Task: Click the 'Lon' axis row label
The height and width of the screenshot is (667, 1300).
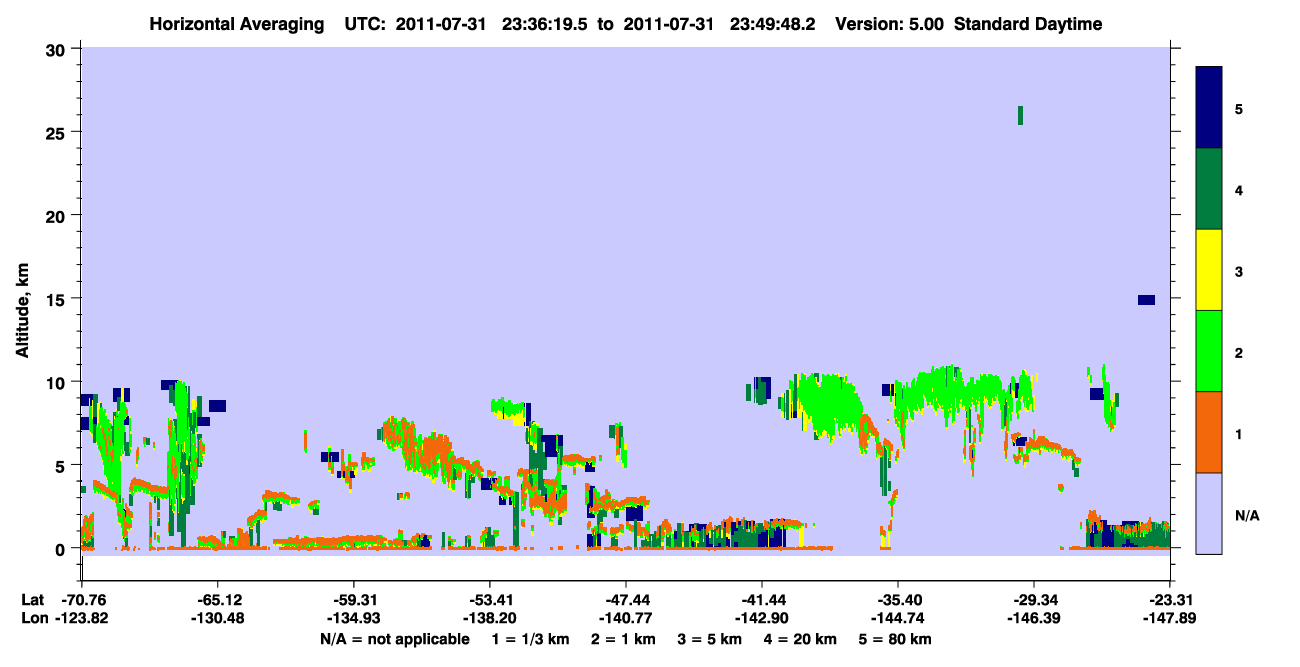Action: coord(33,618)
